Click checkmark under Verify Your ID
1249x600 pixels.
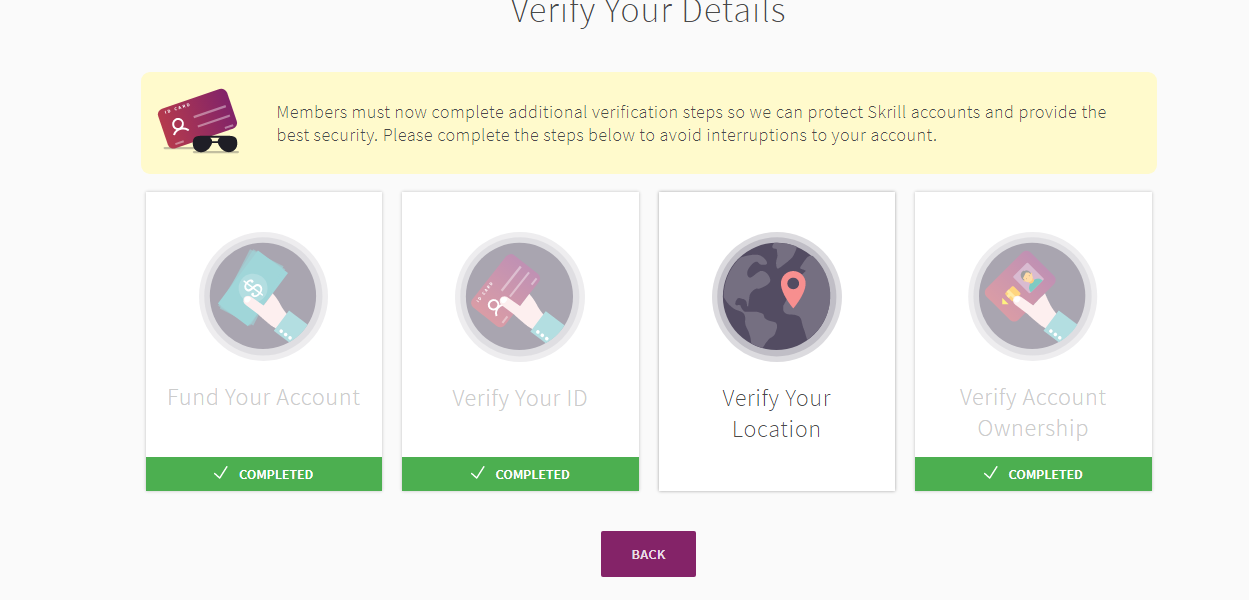point(477,474)
